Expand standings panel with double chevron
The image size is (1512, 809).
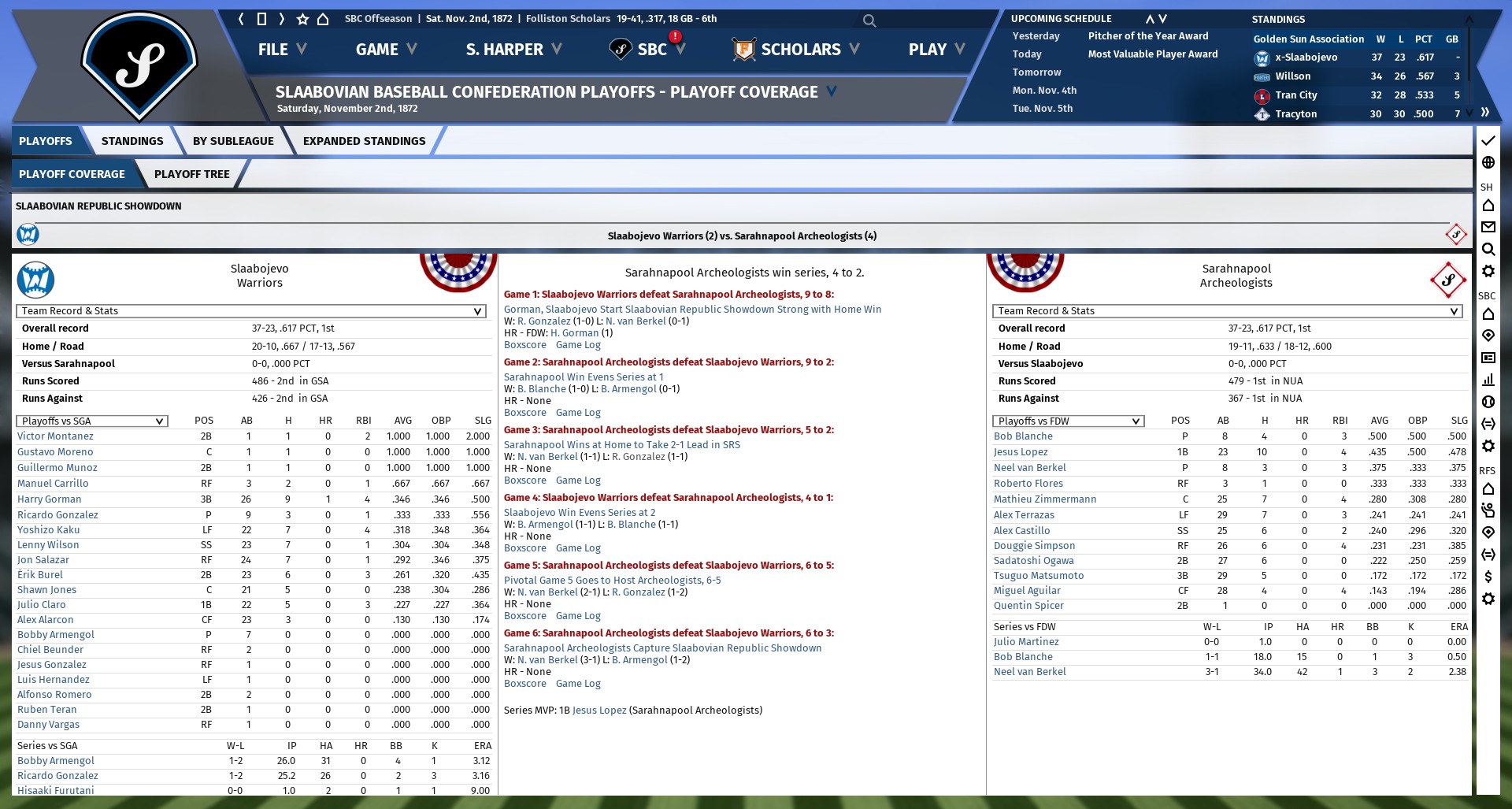pos(1484,113)
